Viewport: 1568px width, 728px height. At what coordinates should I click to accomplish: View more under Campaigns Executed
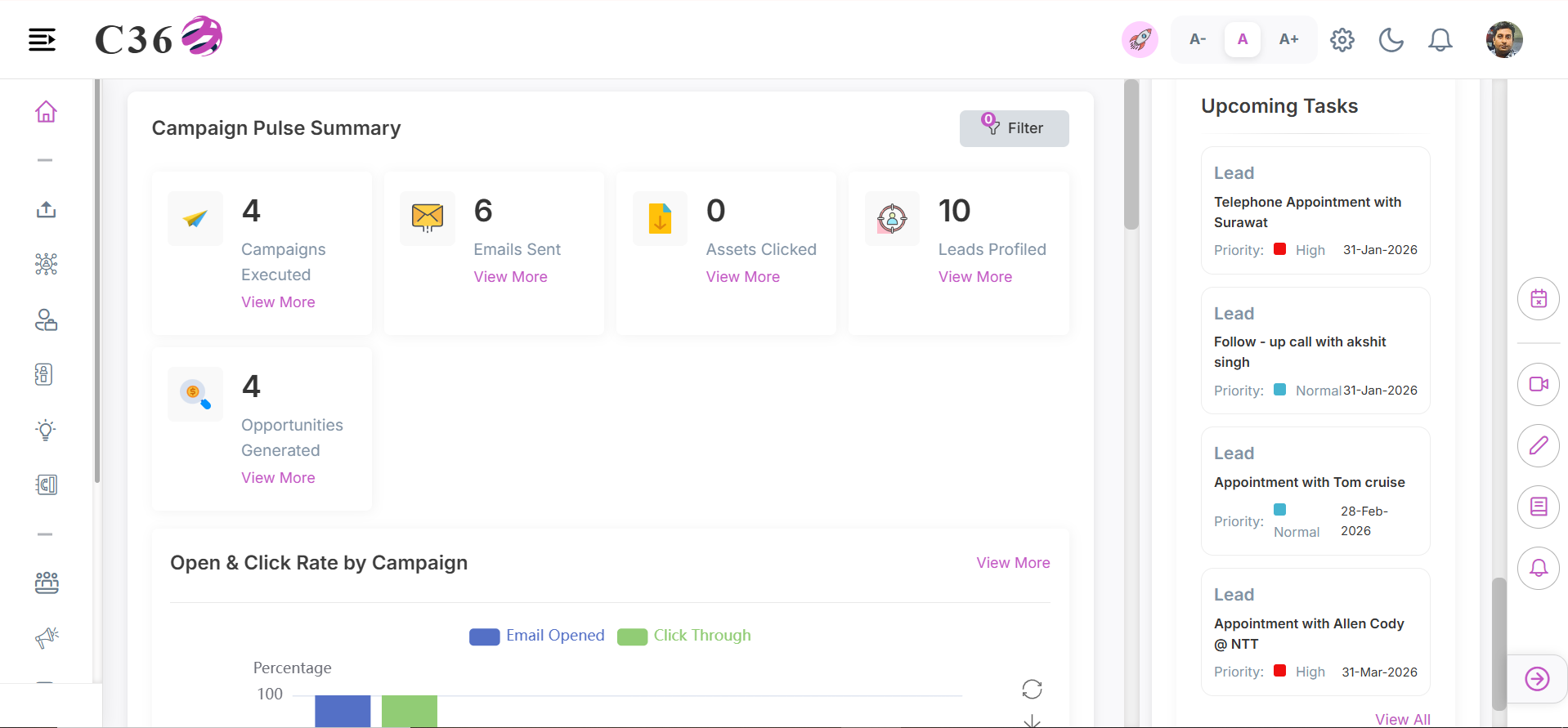click(278, 302)
